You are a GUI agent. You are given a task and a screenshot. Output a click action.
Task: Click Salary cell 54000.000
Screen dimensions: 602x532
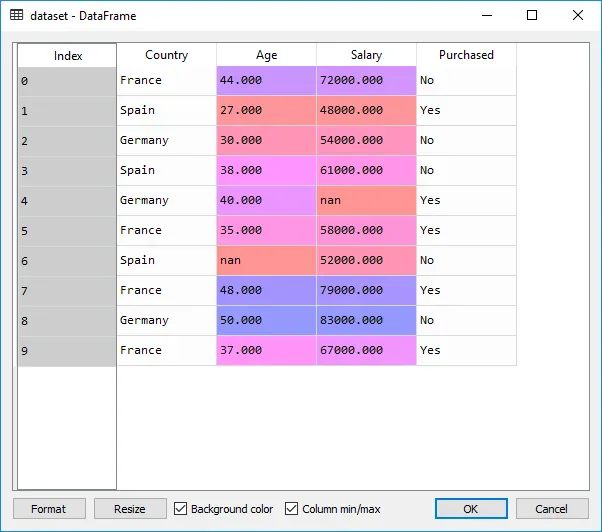point(366,140)
